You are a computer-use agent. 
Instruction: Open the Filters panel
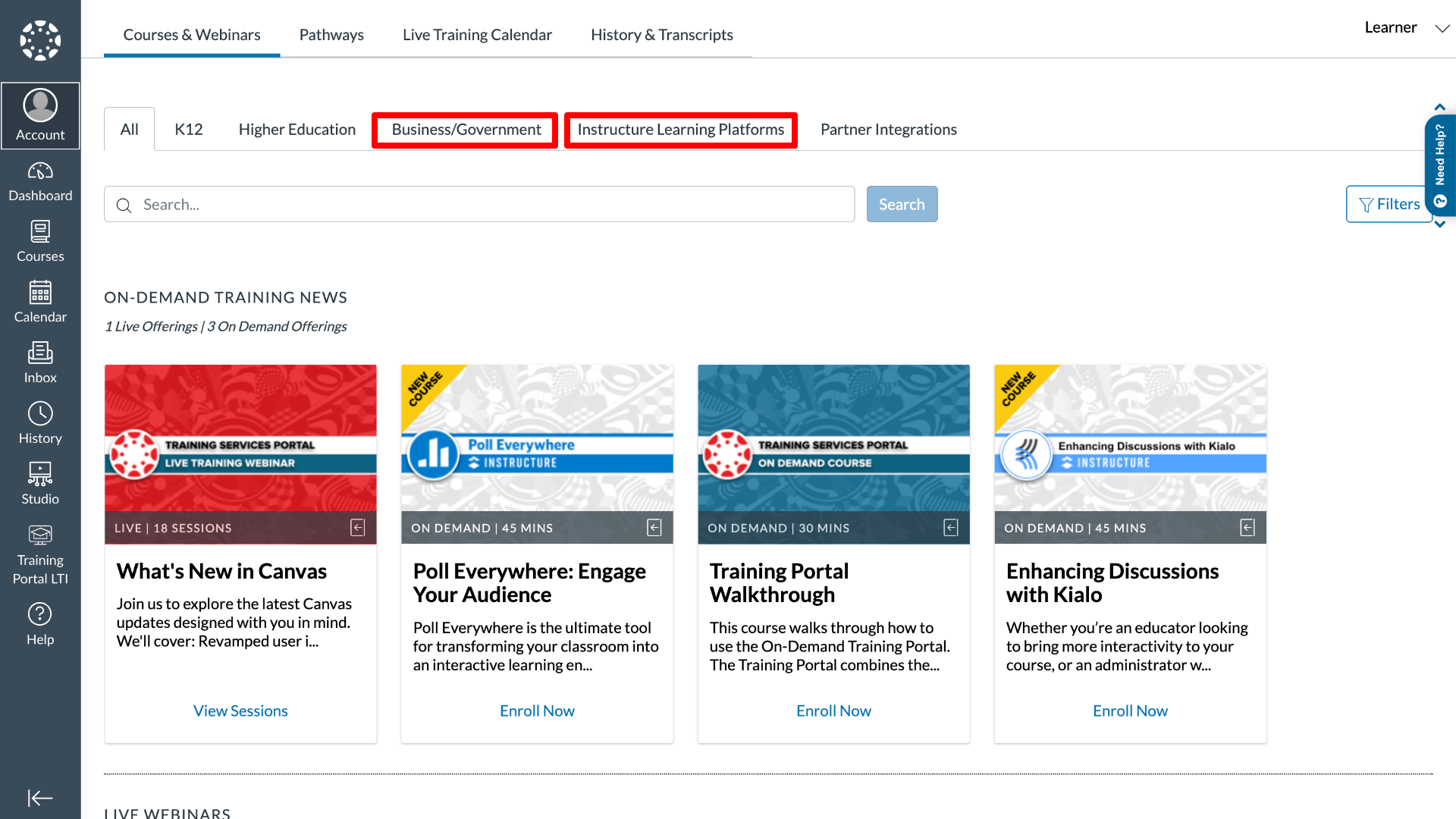coord(1389,204)
